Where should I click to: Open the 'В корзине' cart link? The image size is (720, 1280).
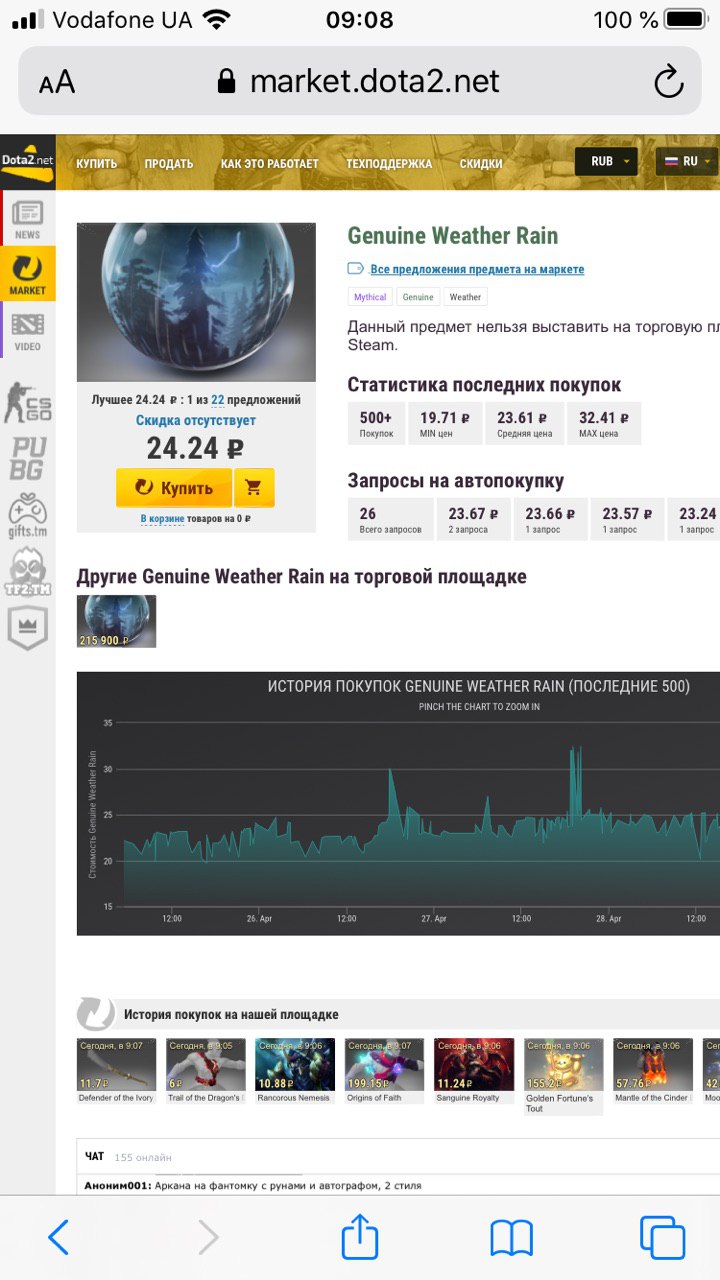162,518
